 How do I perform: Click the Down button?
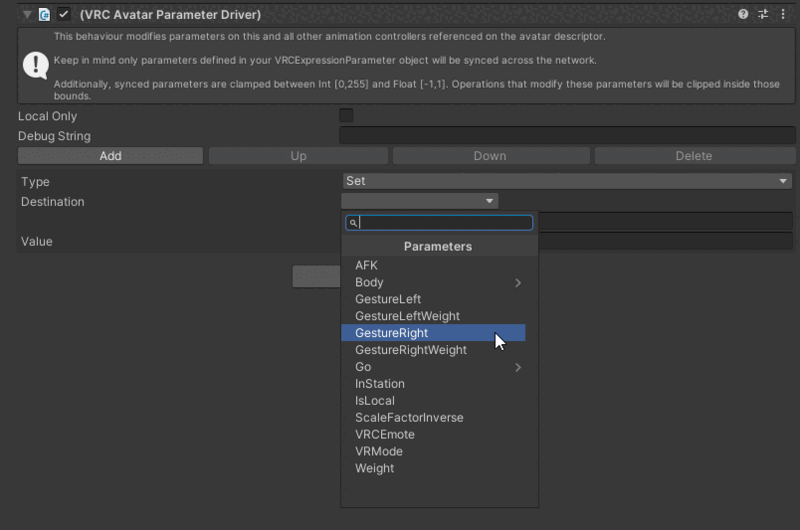click(x=490, y=156)
